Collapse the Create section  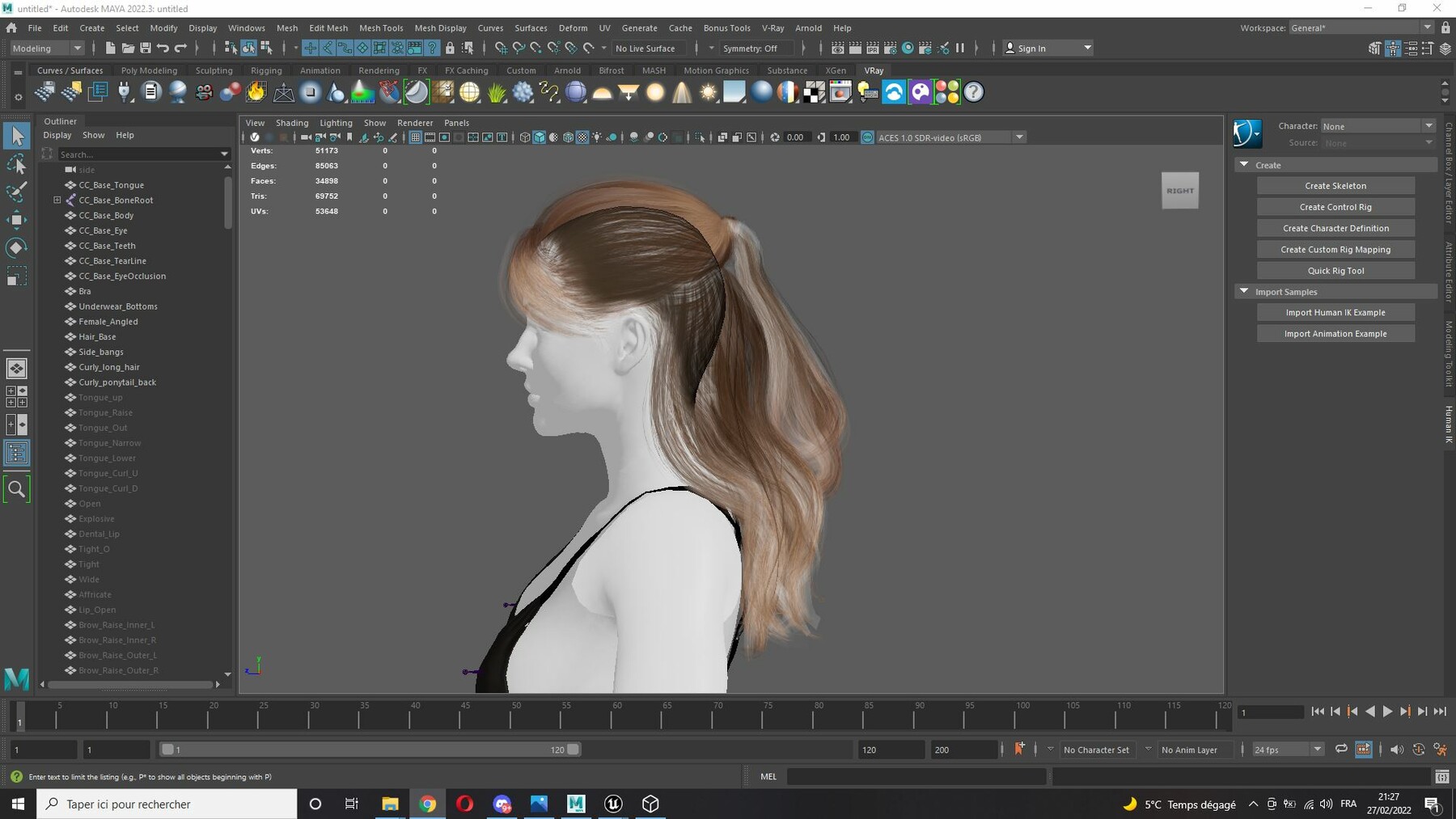[1244, 165]
